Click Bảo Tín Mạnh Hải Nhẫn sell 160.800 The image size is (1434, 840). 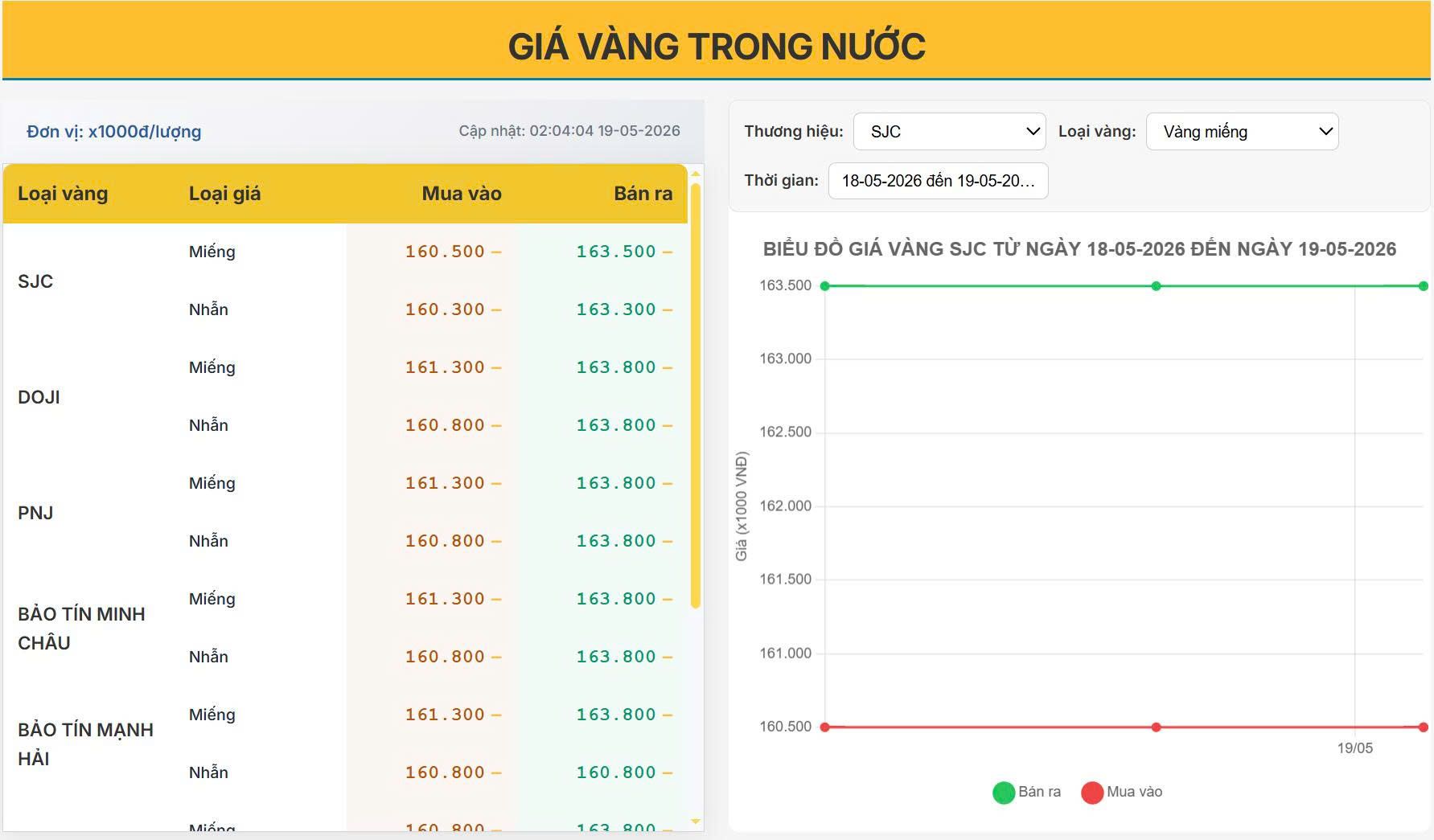coord(616,772)
